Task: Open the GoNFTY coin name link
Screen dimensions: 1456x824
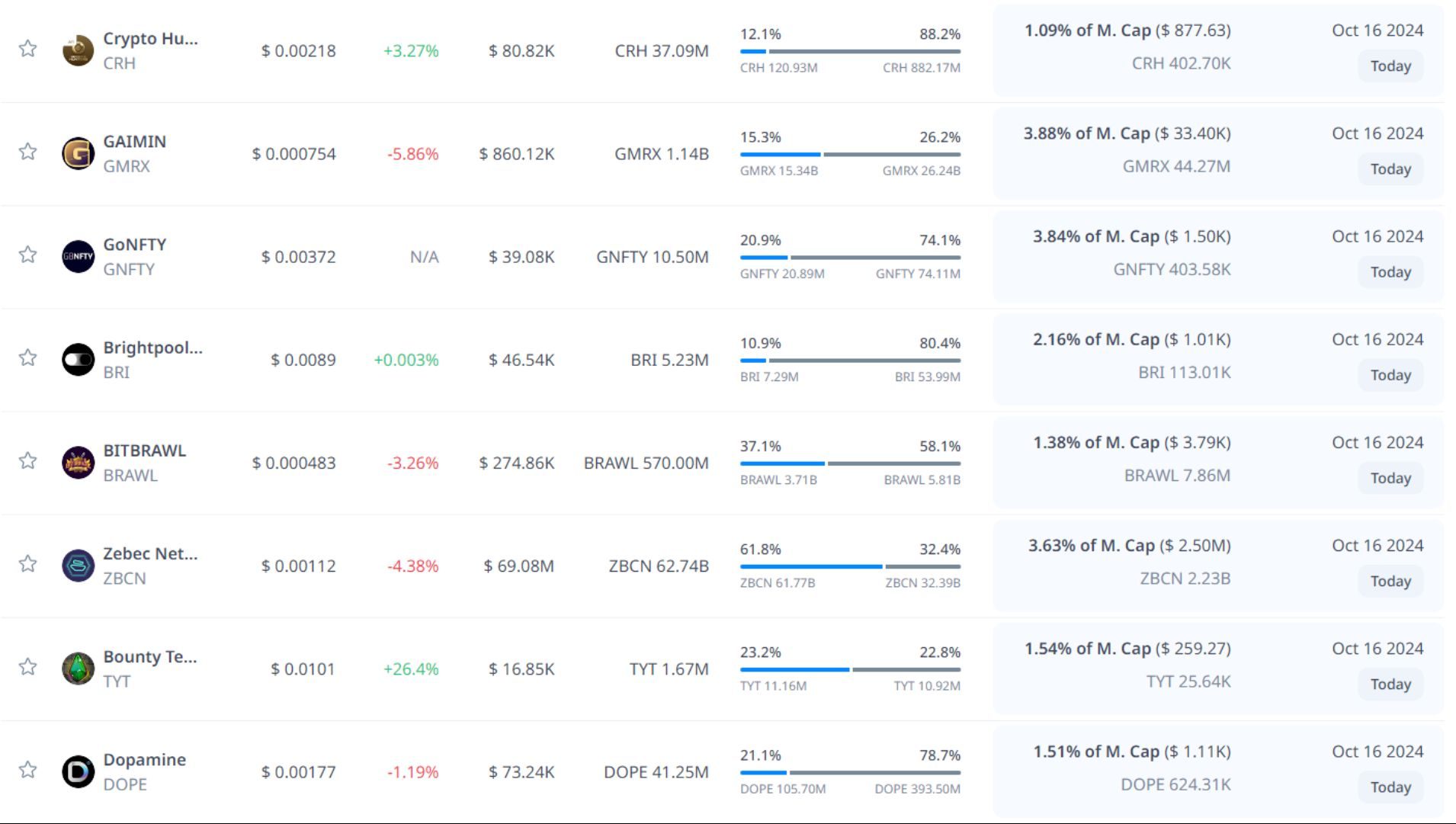Action: click(135, 245)
